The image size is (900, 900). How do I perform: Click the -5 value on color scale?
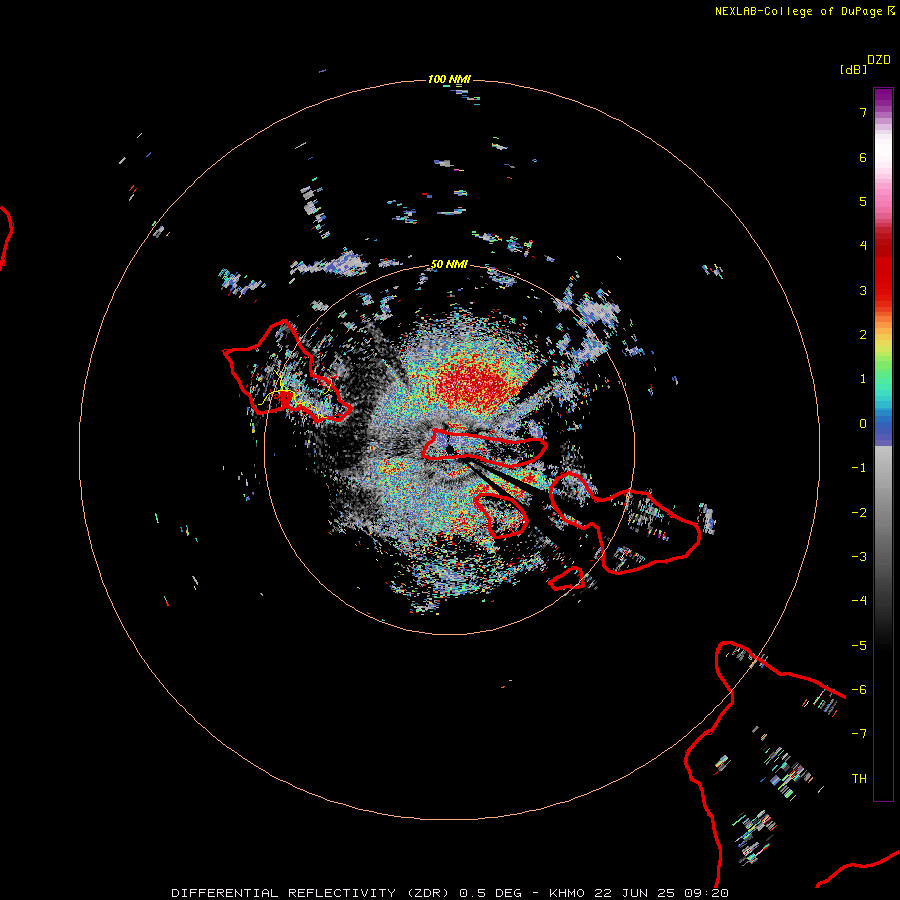859,646
